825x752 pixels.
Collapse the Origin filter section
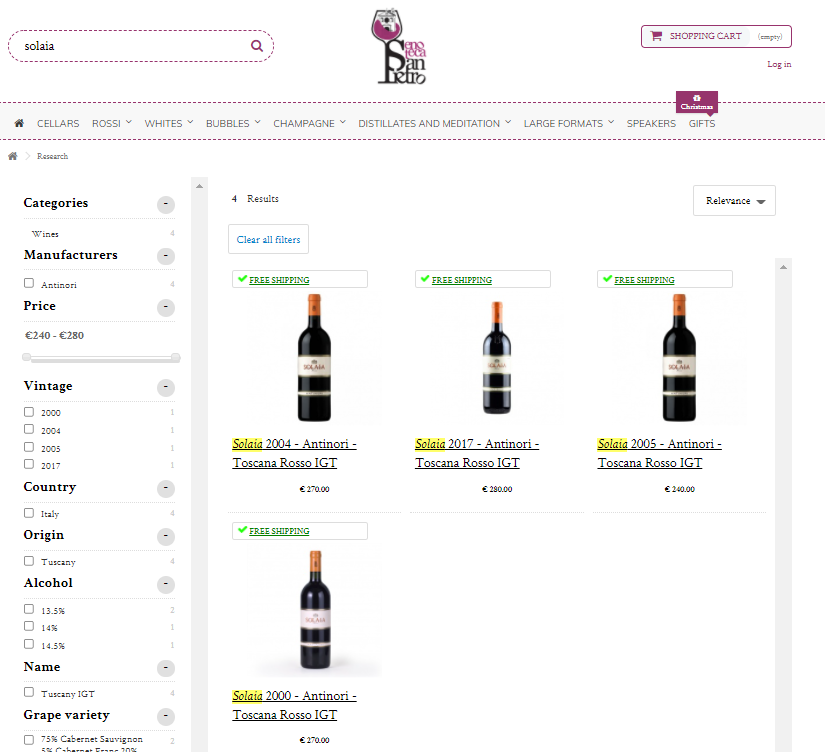tap(166, 536)
